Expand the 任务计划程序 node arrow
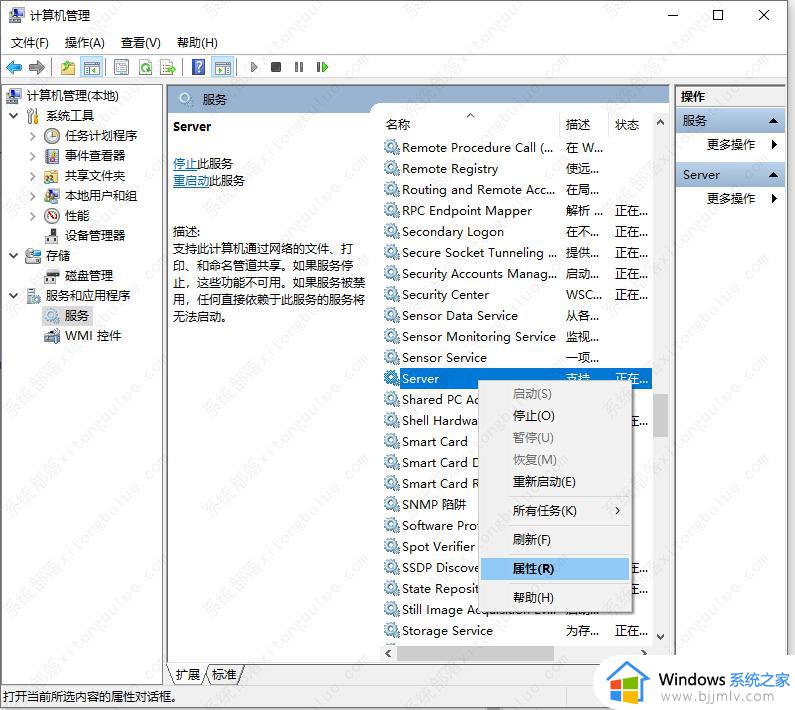Viewport: 795px width, 710px height. (32, 136)
